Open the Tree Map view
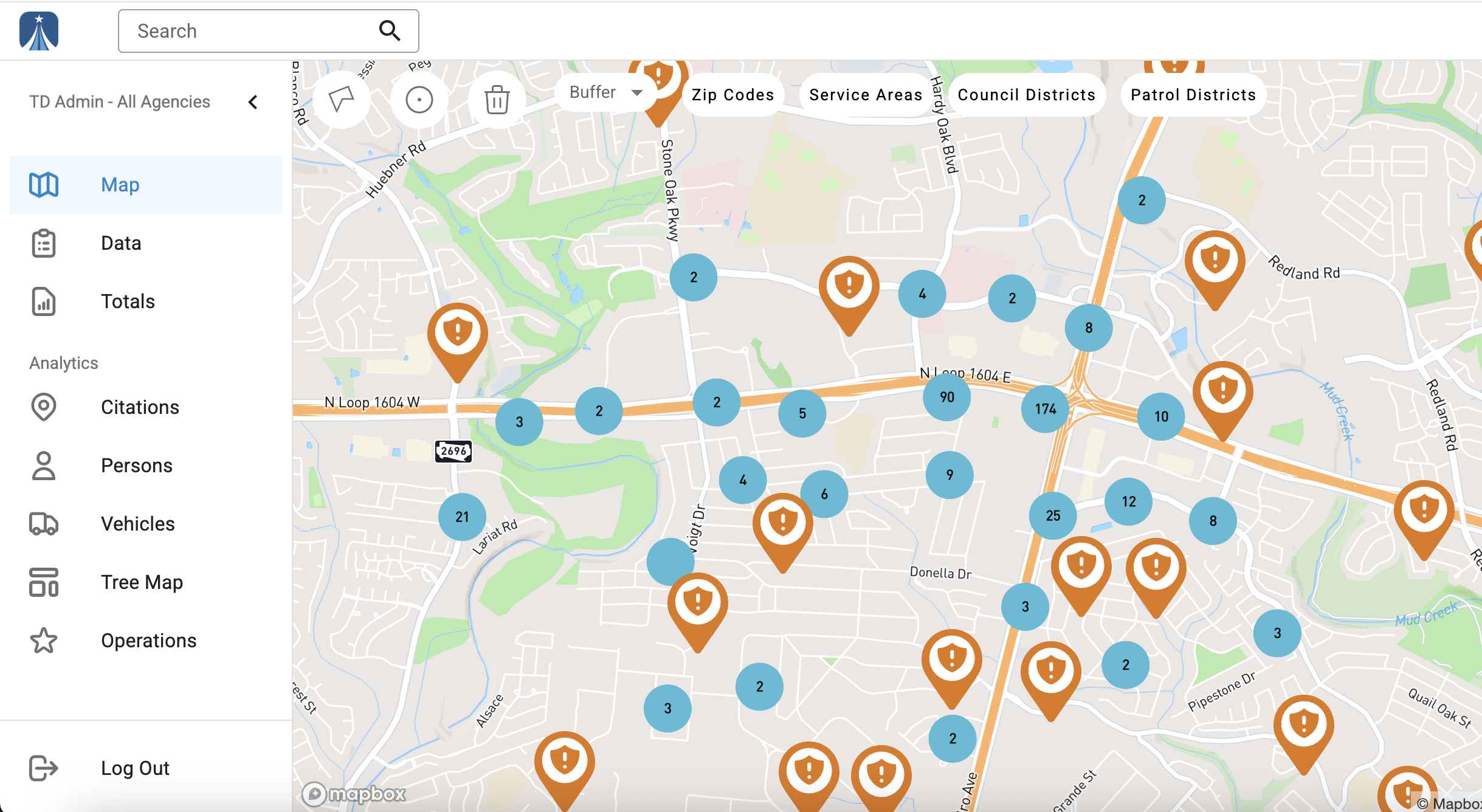Viewport: 1482px width, 812px height. point(146,582)
